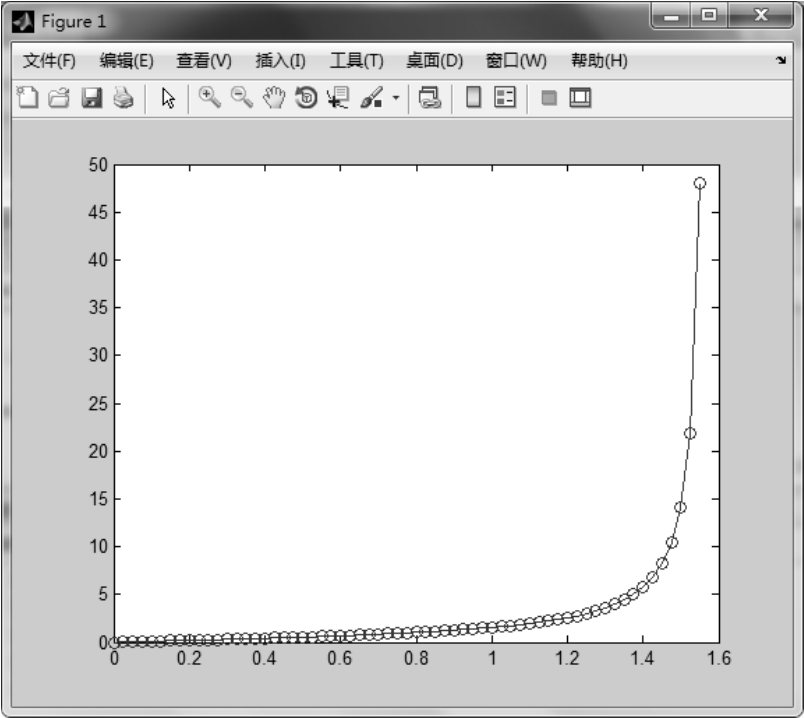Toggle the Edit Plot arrow tool

tap(169, 98)
